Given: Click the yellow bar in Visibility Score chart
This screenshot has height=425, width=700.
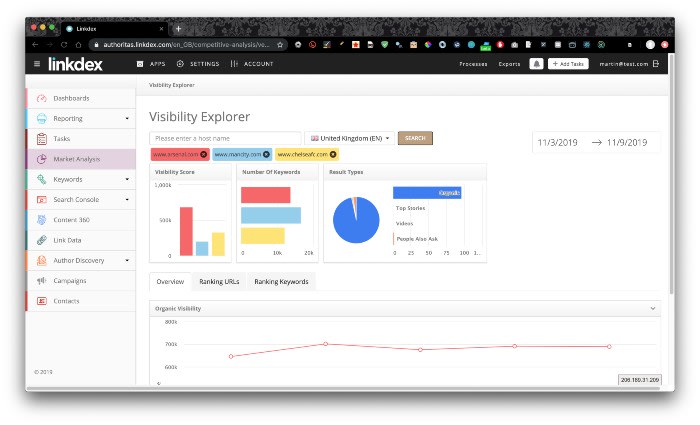Looking at the screenshot, I should pyautogui.click(x=218, y=244).
